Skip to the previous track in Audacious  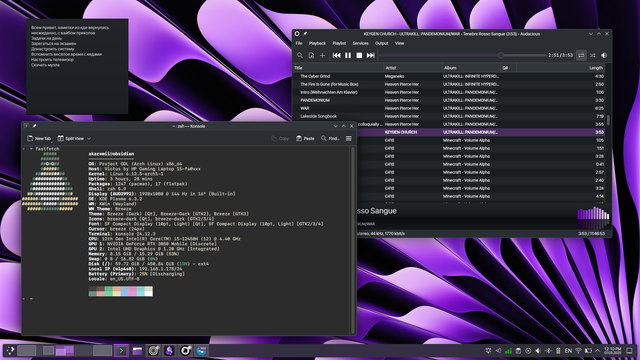tap(336, 56)
